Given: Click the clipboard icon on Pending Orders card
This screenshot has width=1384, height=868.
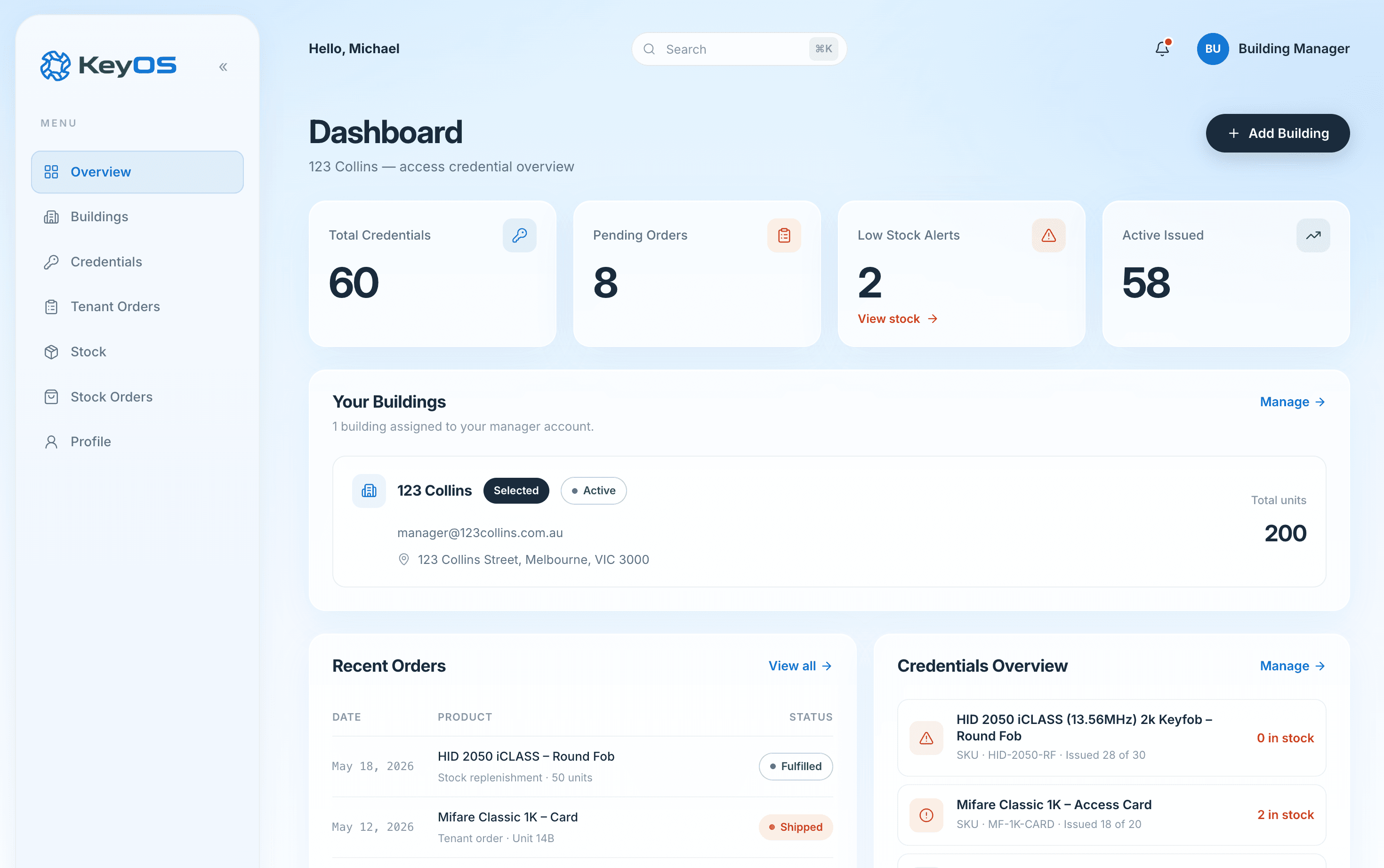Looking at the screenshot, I should (784, 235).
